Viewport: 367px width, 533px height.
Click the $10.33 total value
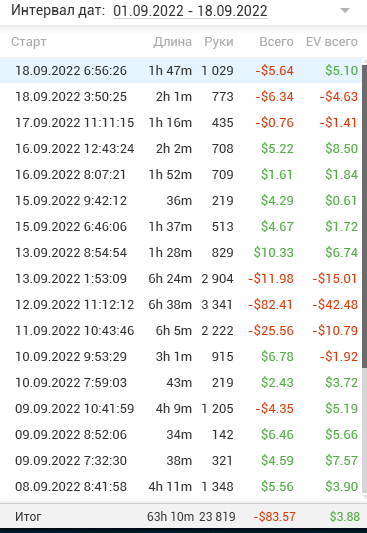(274, 253)
